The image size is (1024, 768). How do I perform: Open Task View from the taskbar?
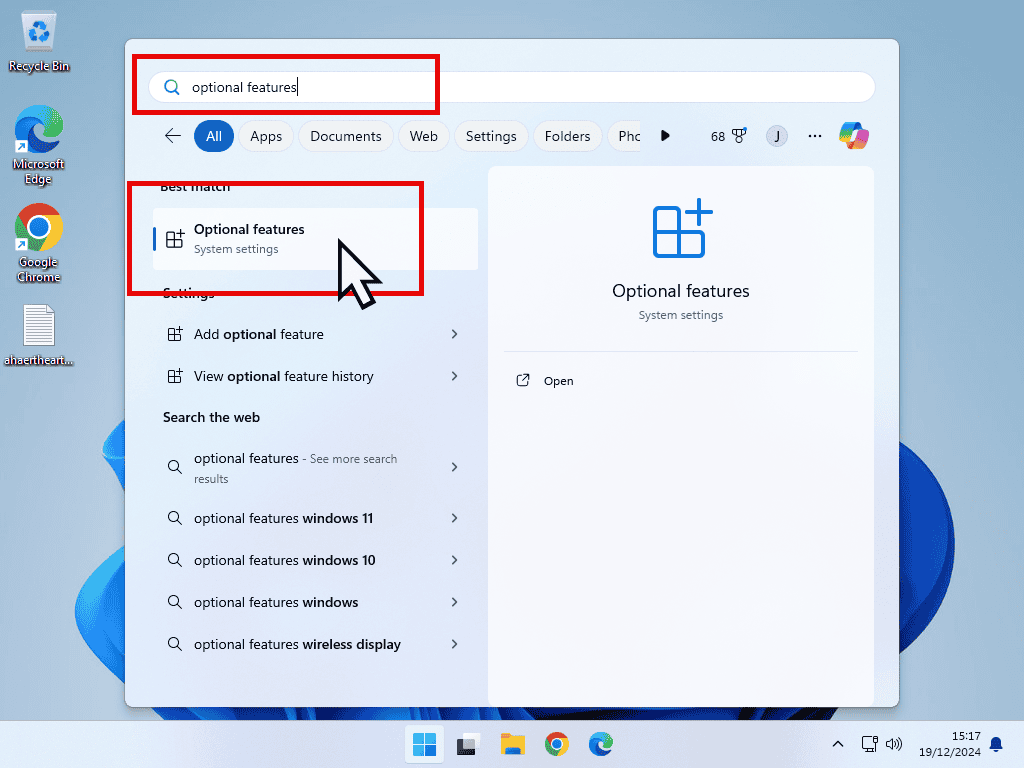coord(468,744)
